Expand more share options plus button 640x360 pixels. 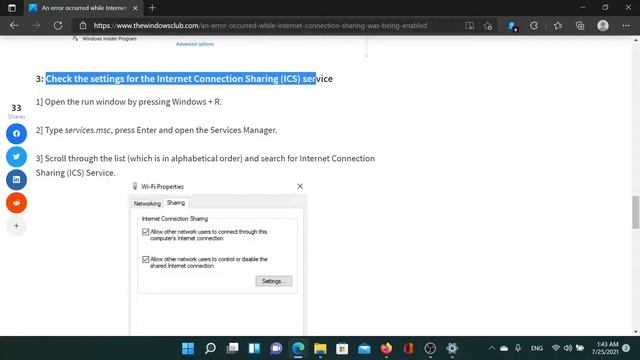point(16,225)
